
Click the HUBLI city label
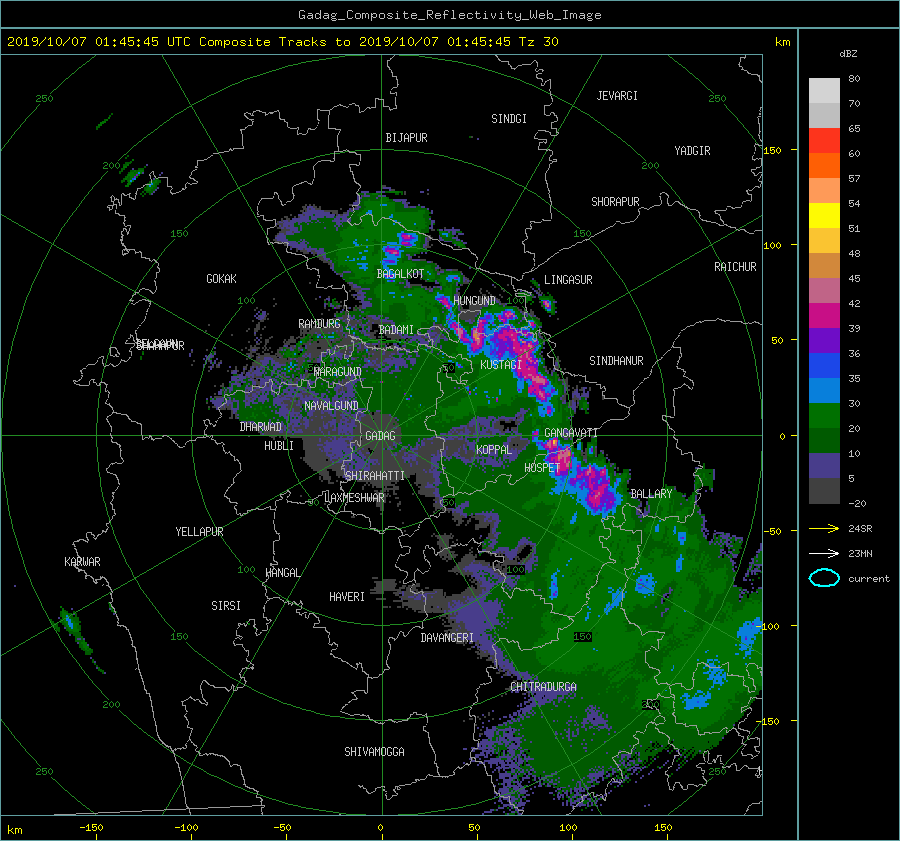tap(278, 445)
